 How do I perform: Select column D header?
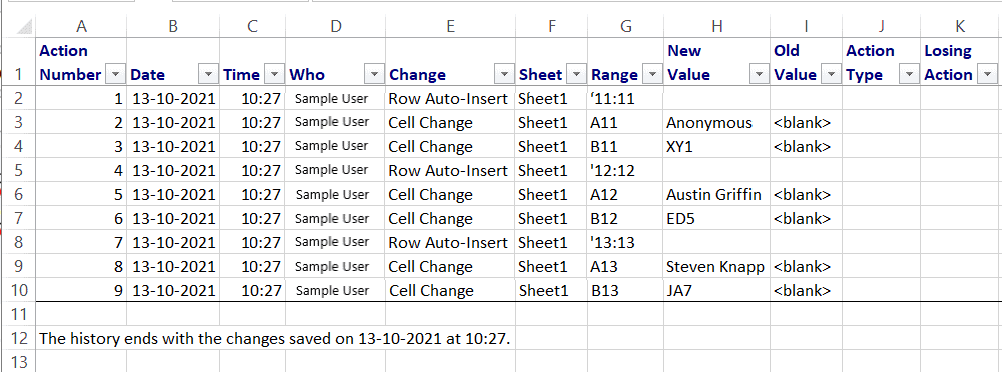[x=335, y=26]
